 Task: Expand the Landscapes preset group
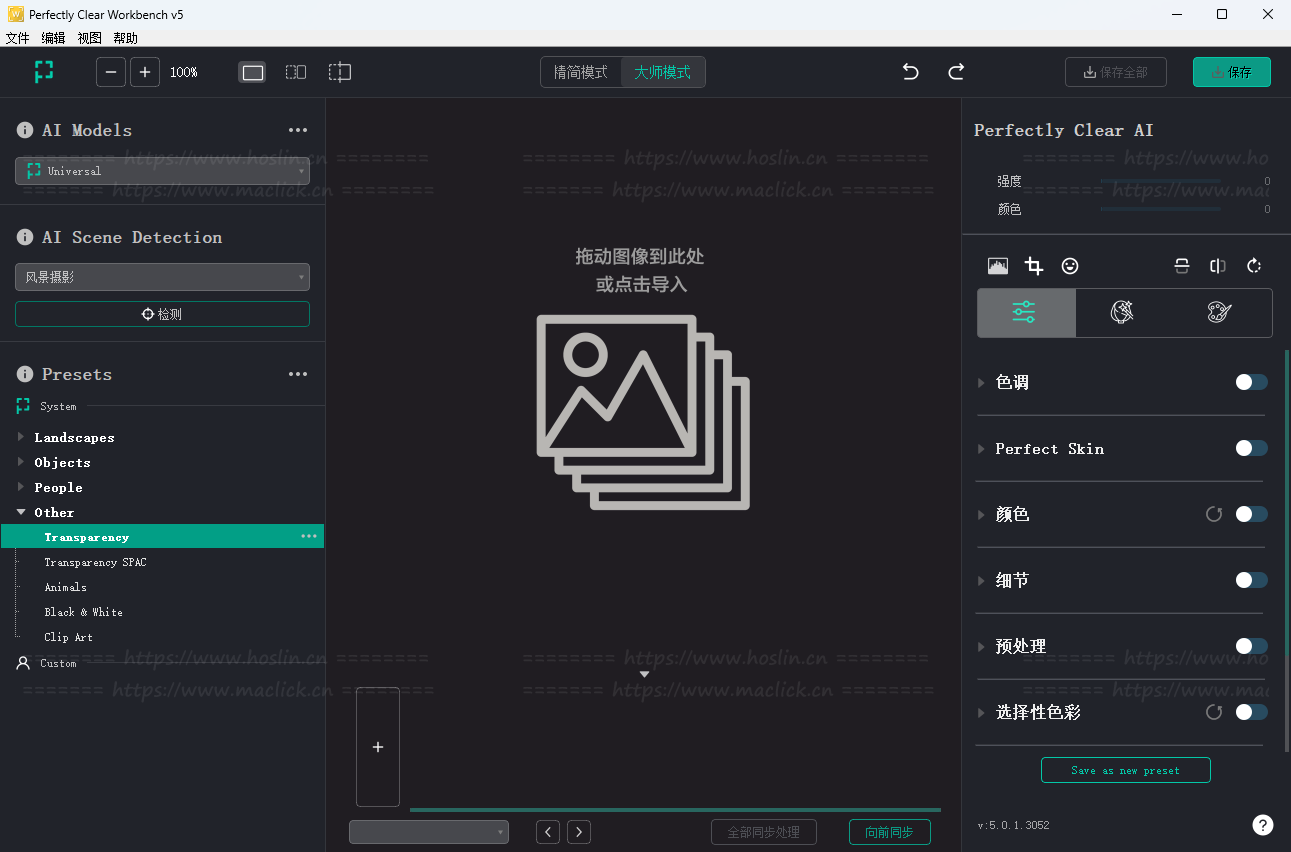click(21, 437)
